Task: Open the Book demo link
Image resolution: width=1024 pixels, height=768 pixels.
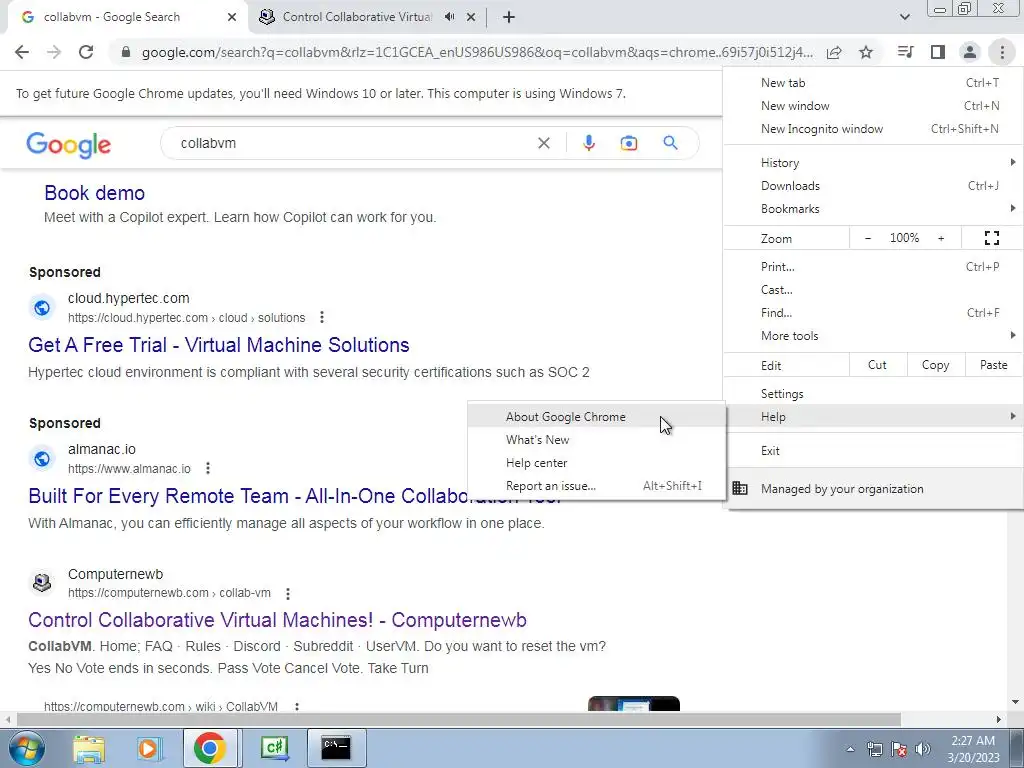Action: [95, 193]
